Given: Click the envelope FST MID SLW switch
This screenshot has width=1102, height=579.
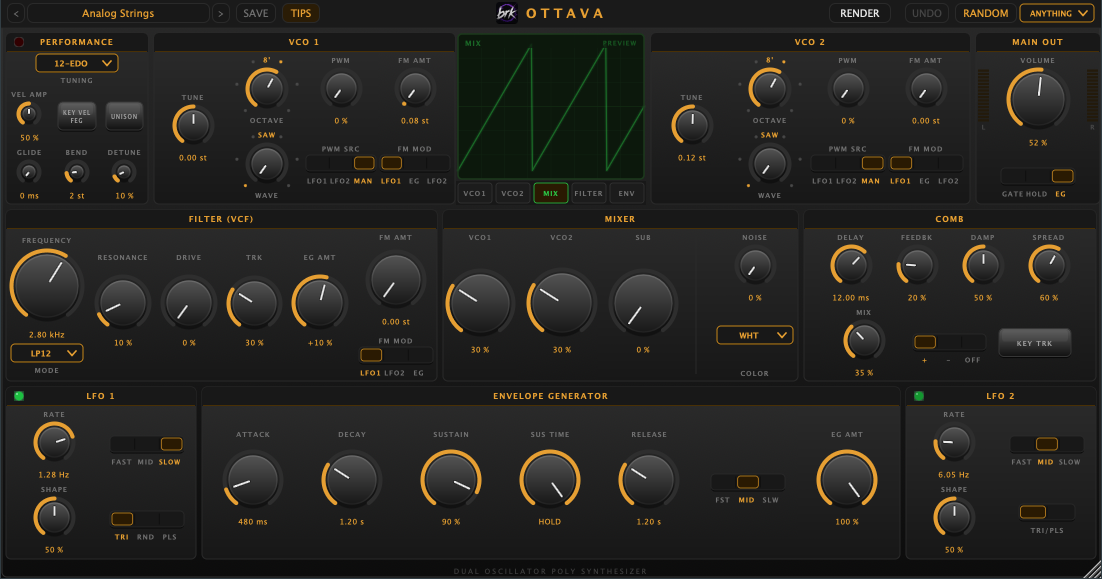Looking at the screenshot, I should coord(747,482).
